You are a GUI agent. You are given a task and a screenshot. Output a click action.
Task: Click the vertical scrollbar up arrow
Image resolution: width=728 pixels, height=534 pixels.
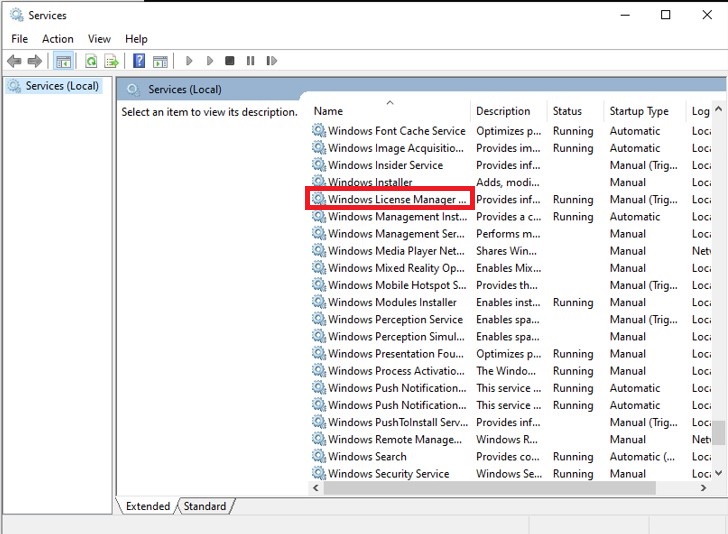[719, 109]
